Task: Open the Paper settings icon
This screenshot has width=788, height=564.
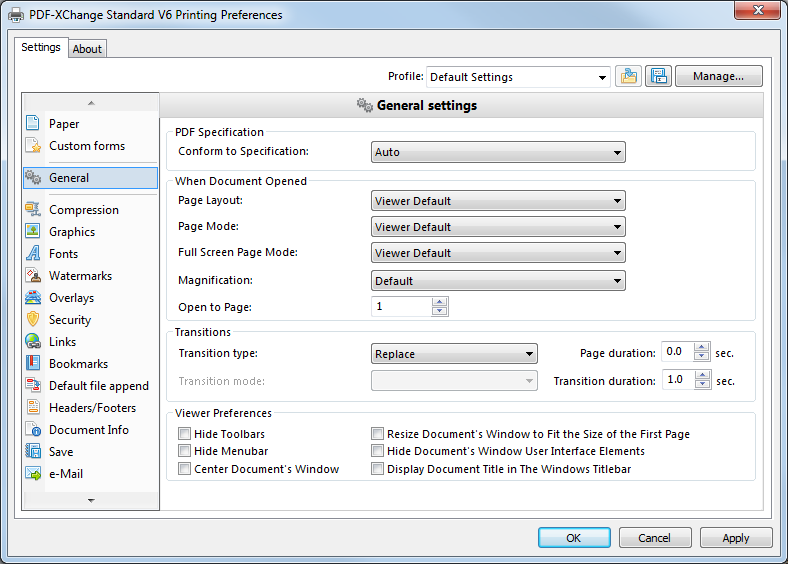Action: [x=33, y=123]
